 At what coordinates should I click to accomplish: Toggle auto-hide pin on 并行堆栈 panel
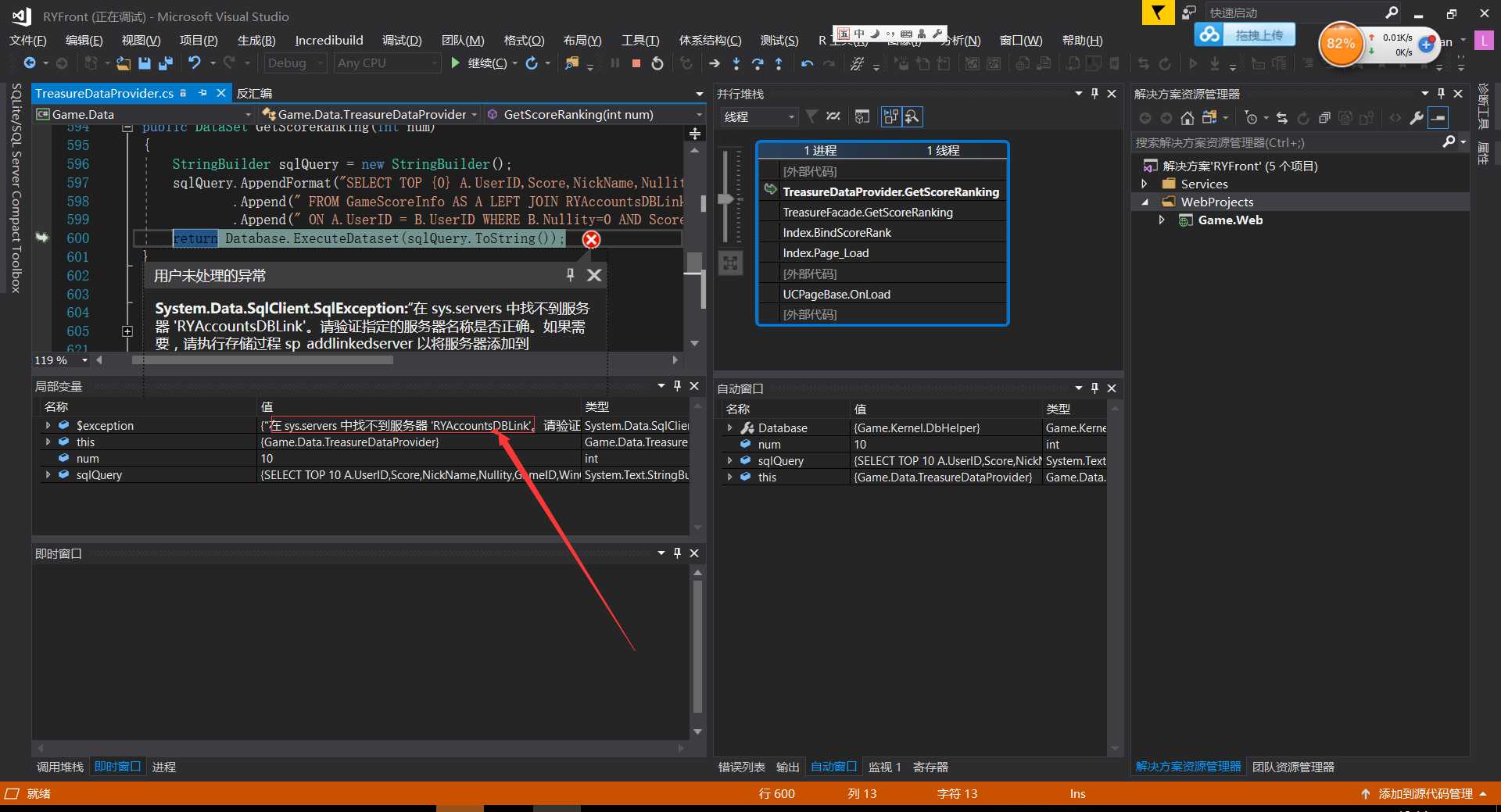pos(1094,94)
